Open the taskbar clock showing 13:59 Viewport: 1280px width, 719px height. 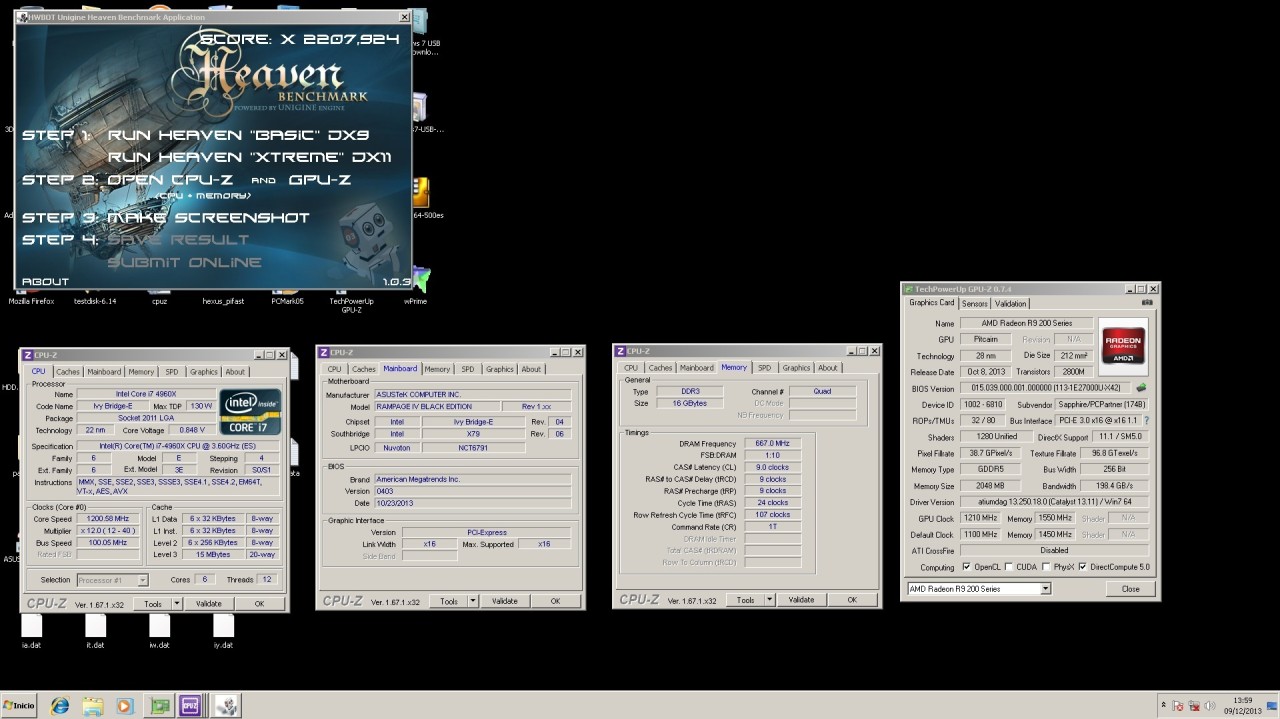click(x=1243, y=705)
